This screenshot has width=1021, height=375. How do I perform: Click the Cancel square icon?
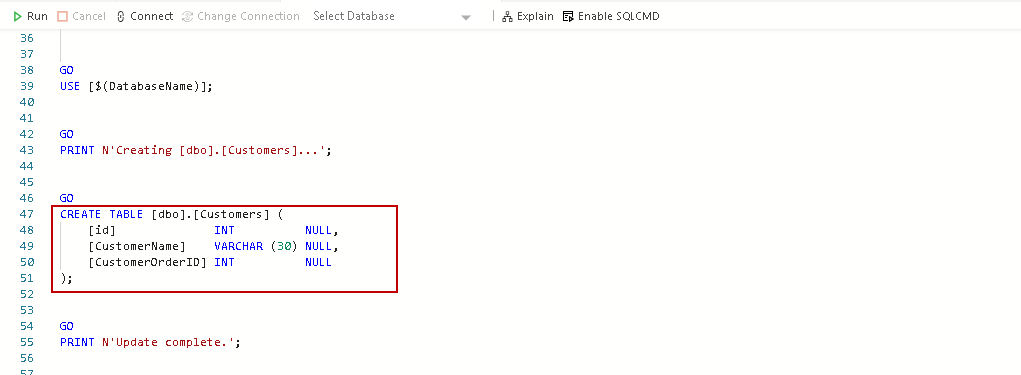pos(63,16)
